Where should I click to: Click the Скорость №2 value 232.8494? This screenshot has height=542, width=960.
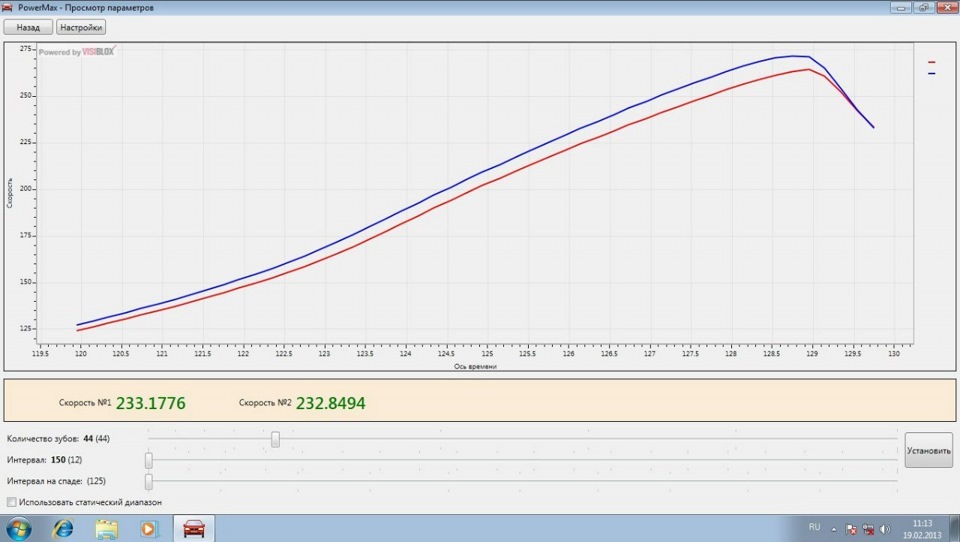tap(331, 403)
